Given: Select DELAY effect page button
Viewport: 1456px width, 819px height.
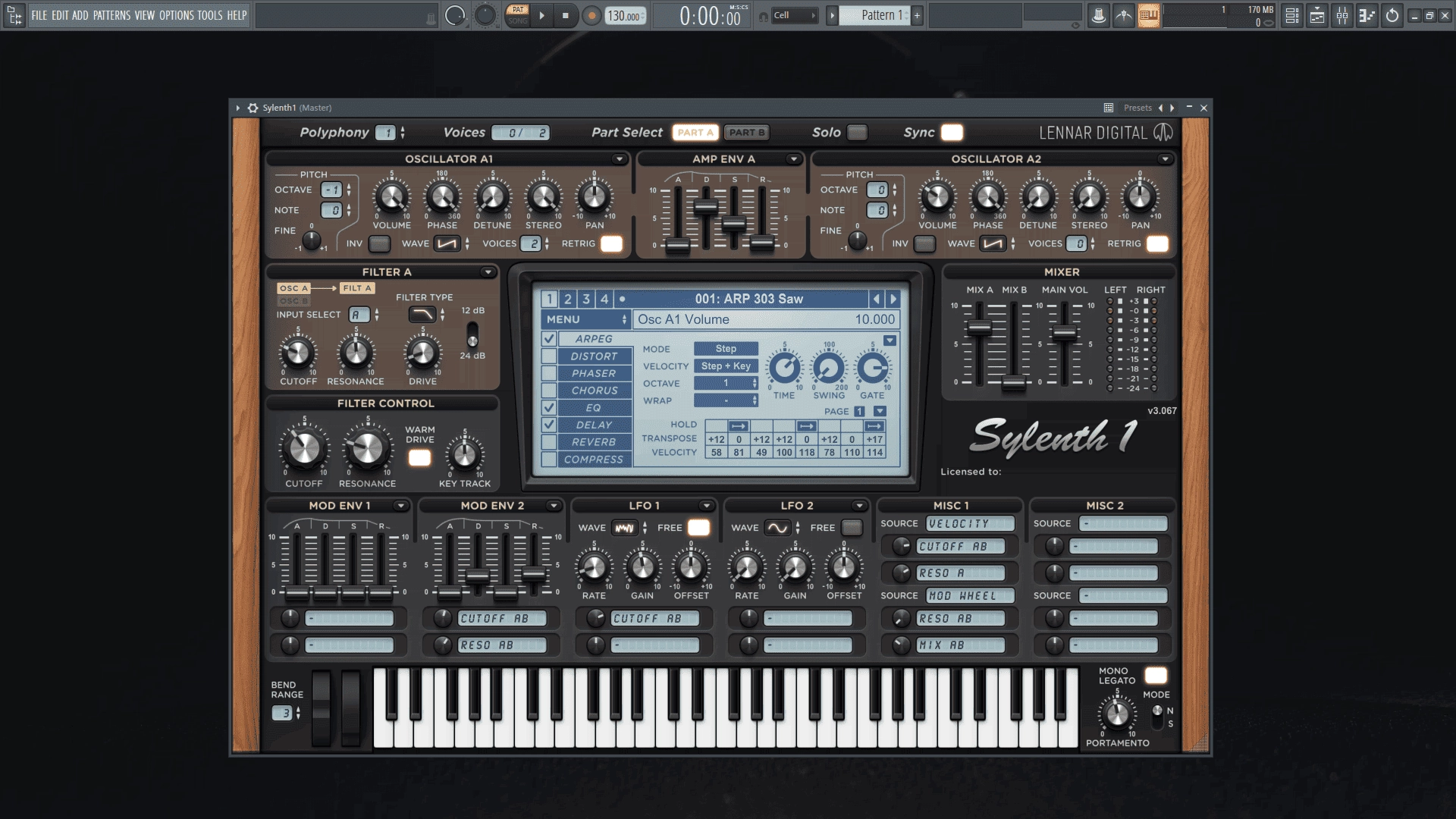Looking at the screenshot, I should point(594,425).
